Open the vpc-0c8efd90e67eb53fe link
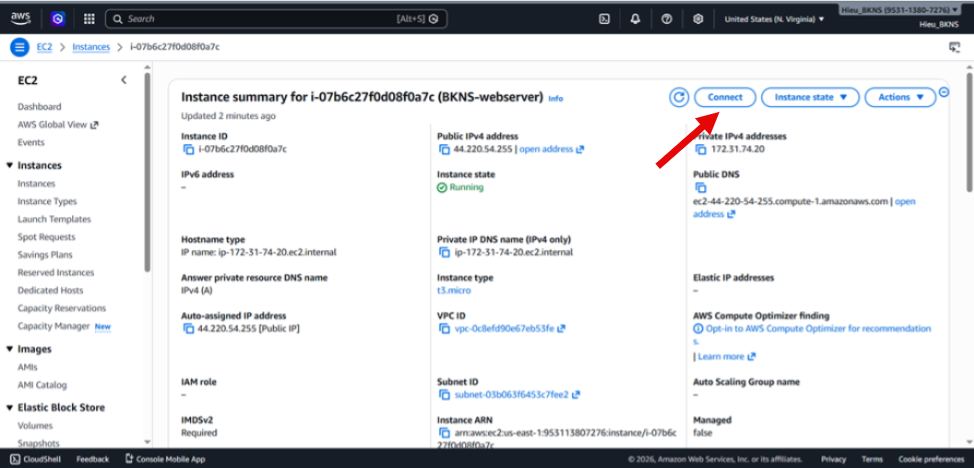This screenshot has height=468, width=974. click(509, 328)
